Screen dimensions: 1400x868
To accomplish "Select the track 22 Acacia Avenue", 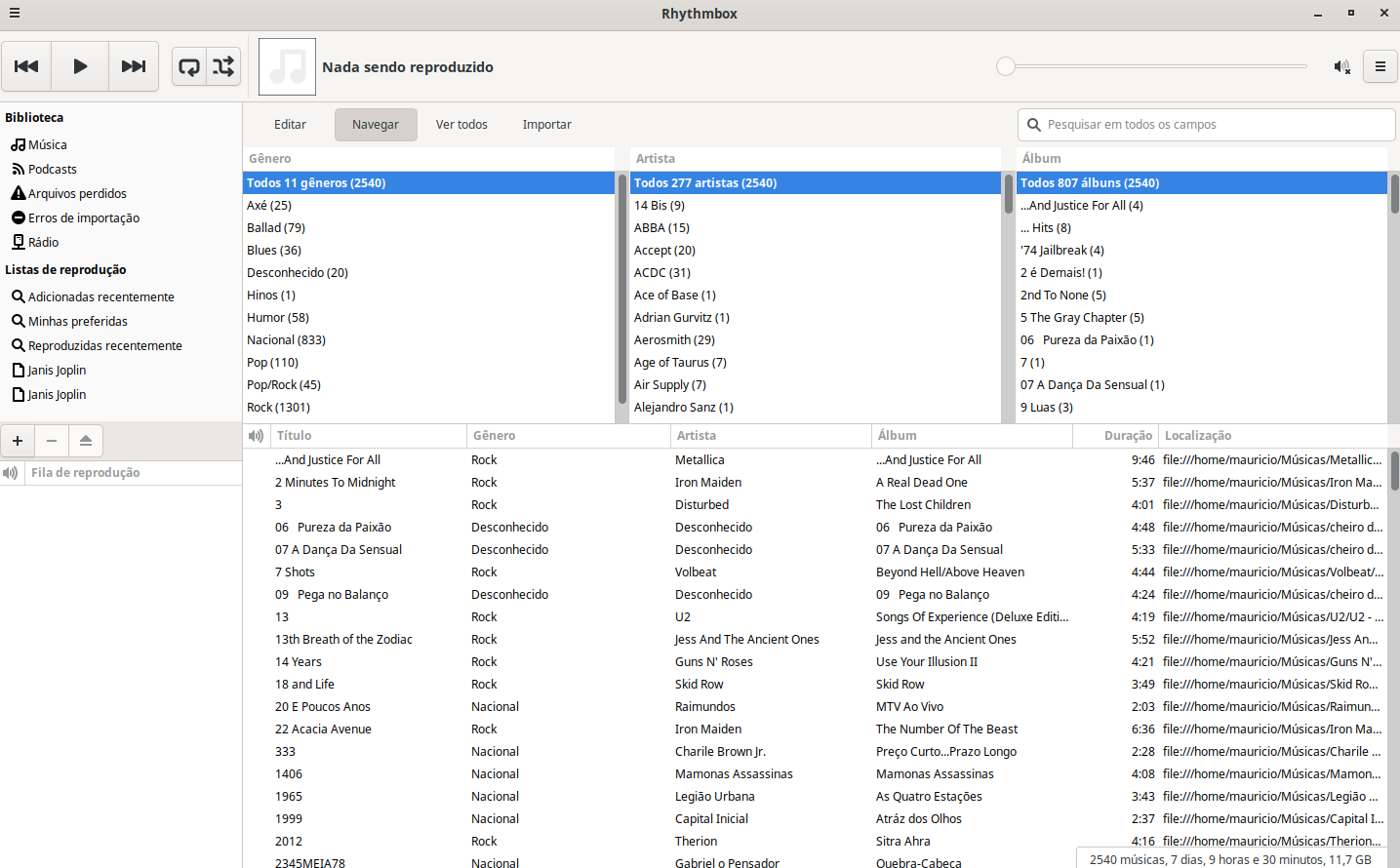I will coord(815,729).
